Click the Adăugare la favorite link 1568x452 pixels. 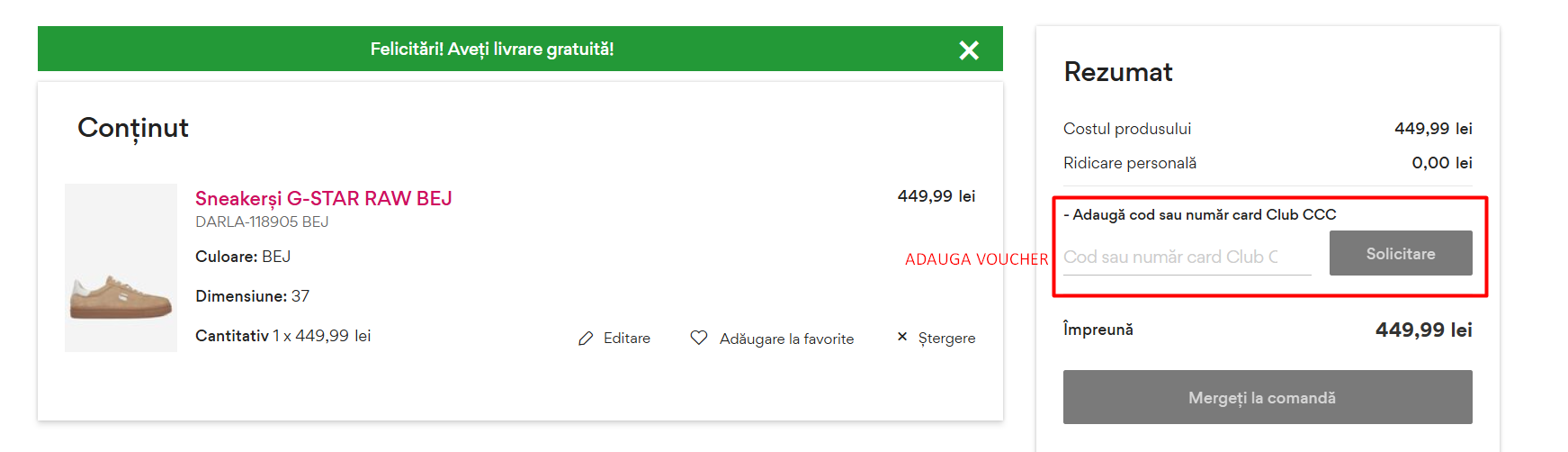(x=786, y=339)
